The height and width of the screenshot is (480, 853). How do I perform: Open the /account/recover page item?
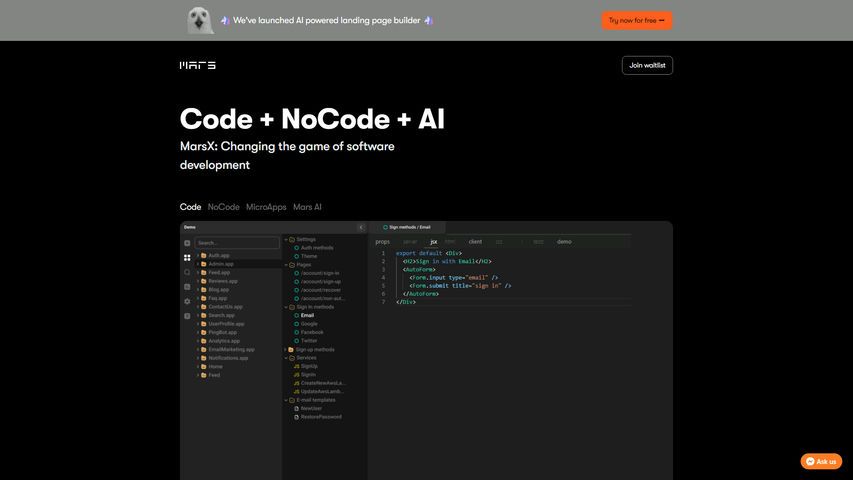coord(321,290)
